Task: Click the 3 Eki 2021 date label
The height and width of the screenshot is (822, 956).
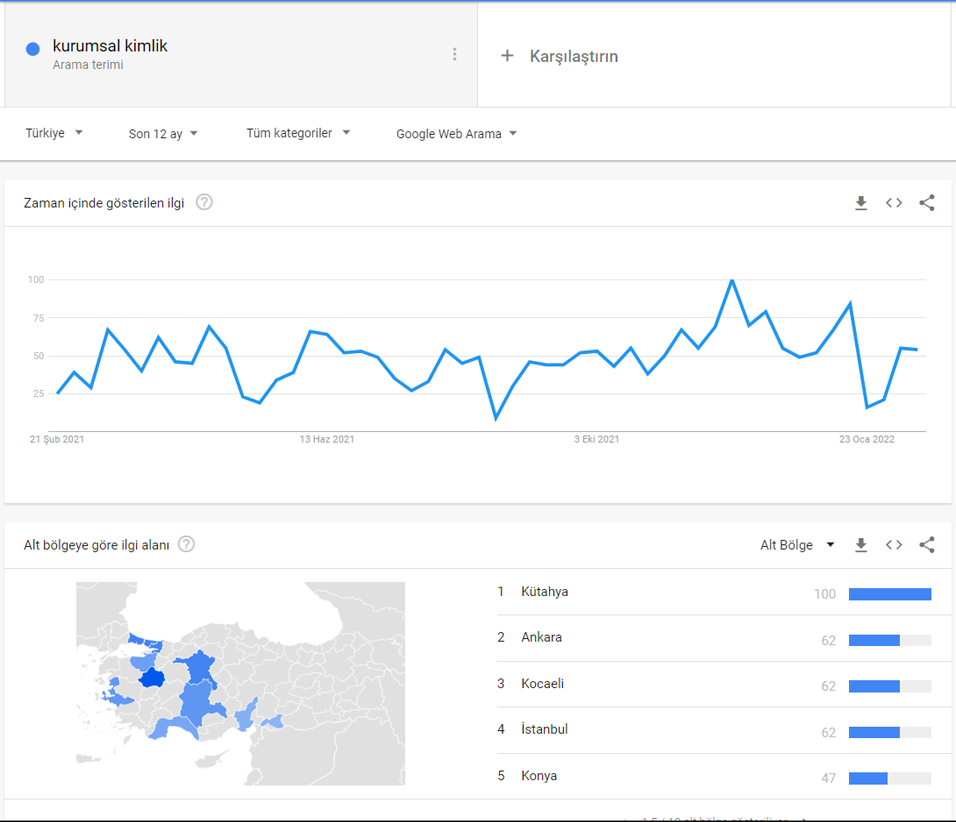Action: pyautogui.click(x=596, y=439)
